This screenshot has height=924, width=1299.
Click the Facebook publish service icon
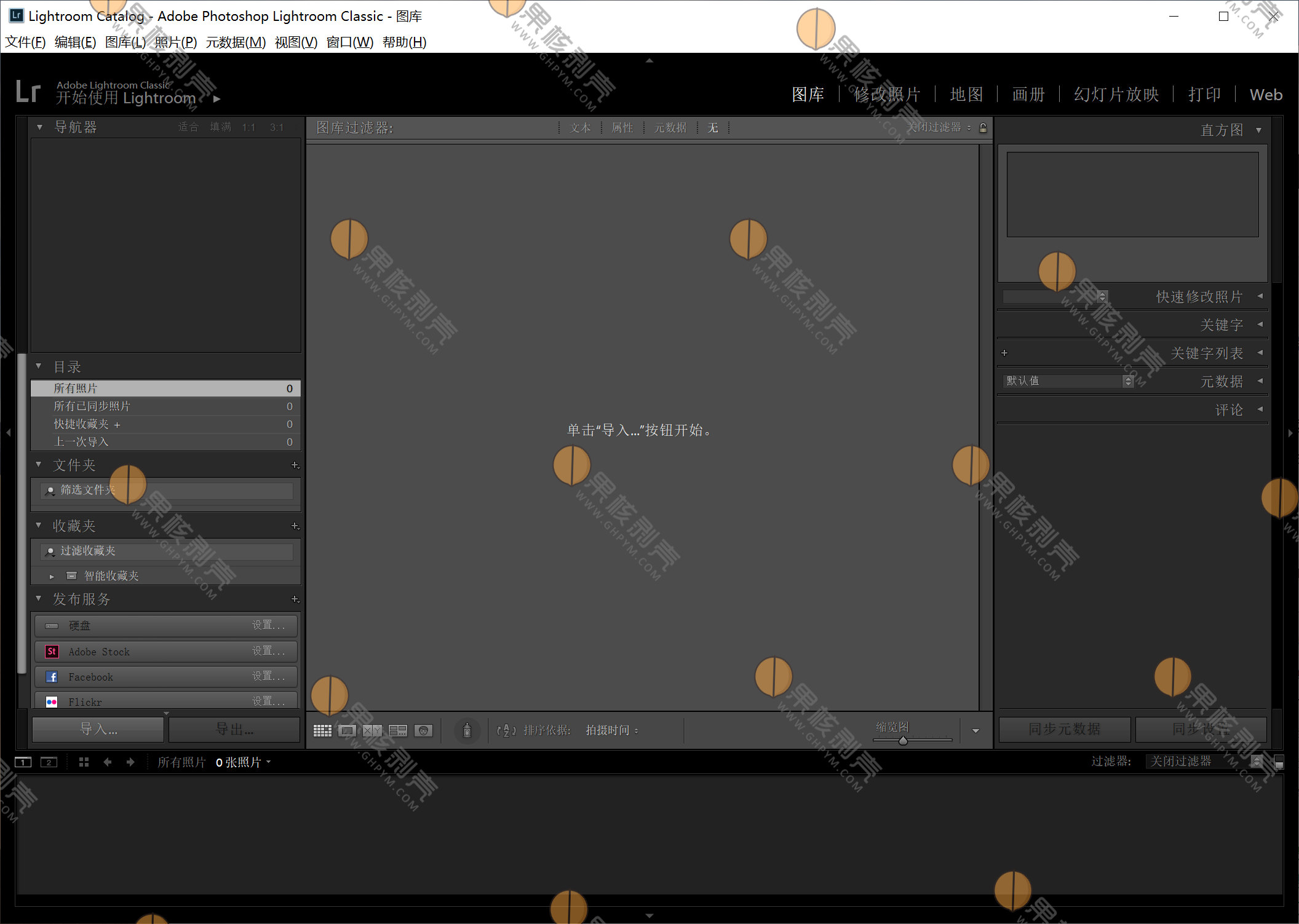[x=52, y=677]
